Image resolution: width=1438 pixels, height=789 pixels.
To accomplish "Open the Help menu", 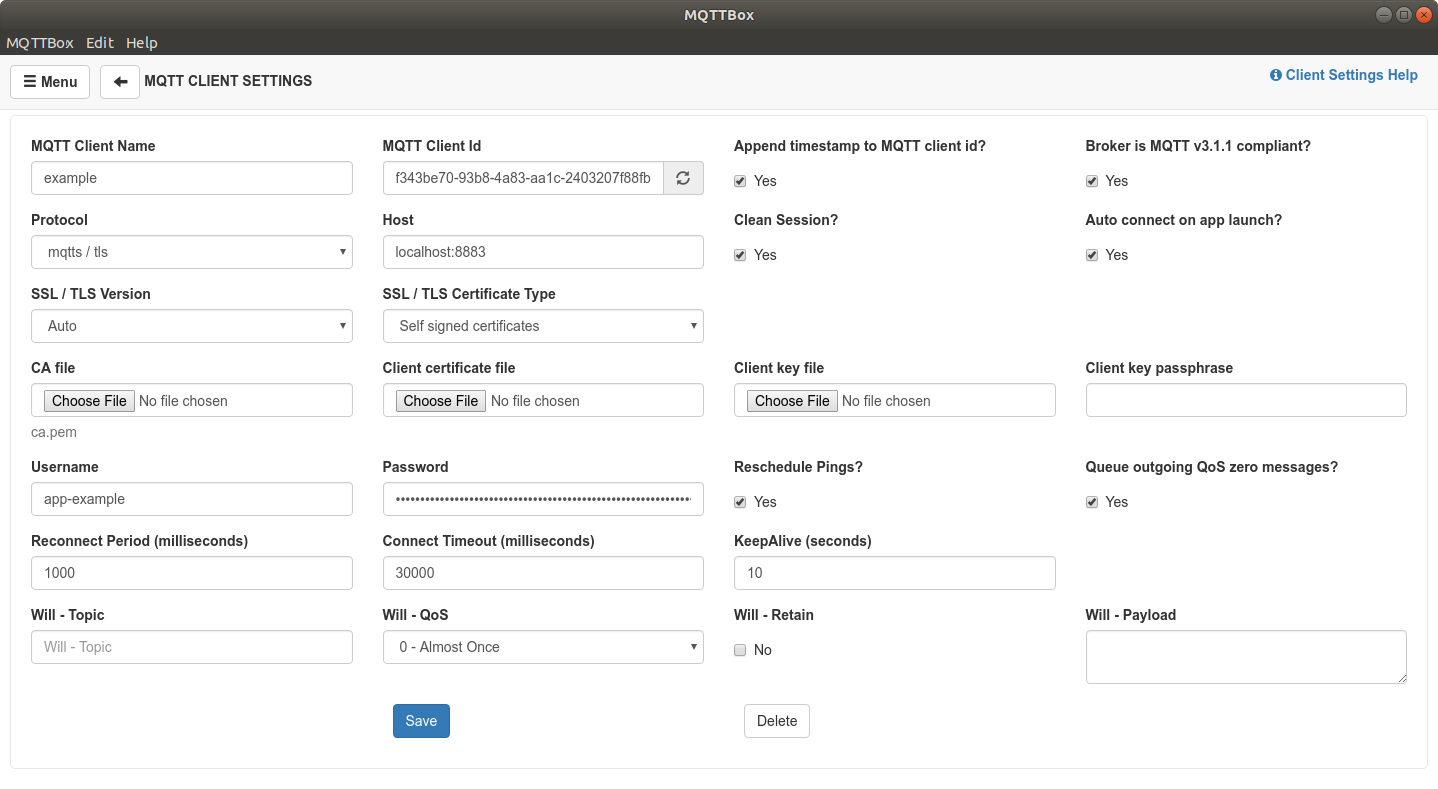I will point(142,43).
